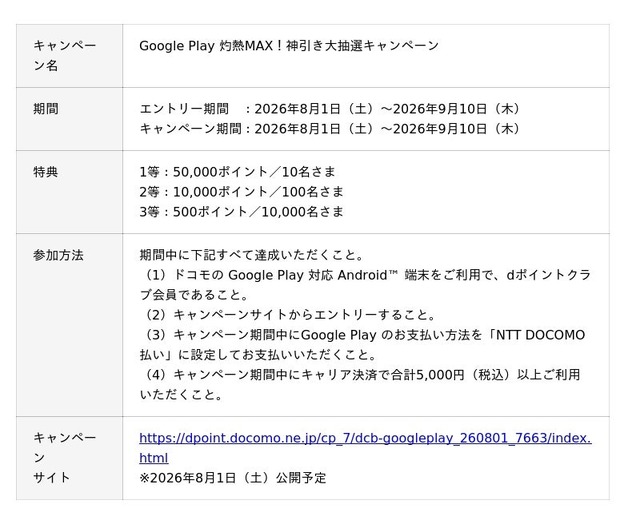Open the dpoint.docomo.ne.jp campaign site link
This screenshot has height=524, width=640.
(x=365, y=438)
